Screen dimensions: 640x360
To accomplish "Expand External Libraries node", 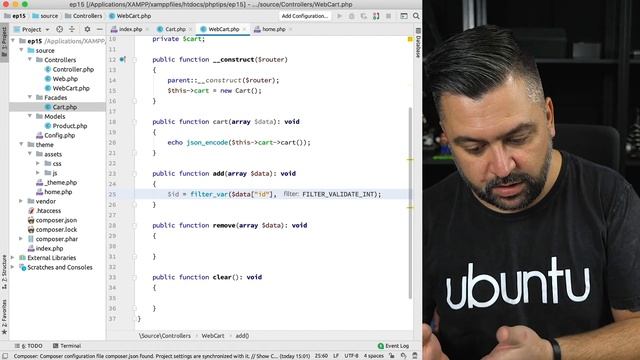I will point(13,258).
